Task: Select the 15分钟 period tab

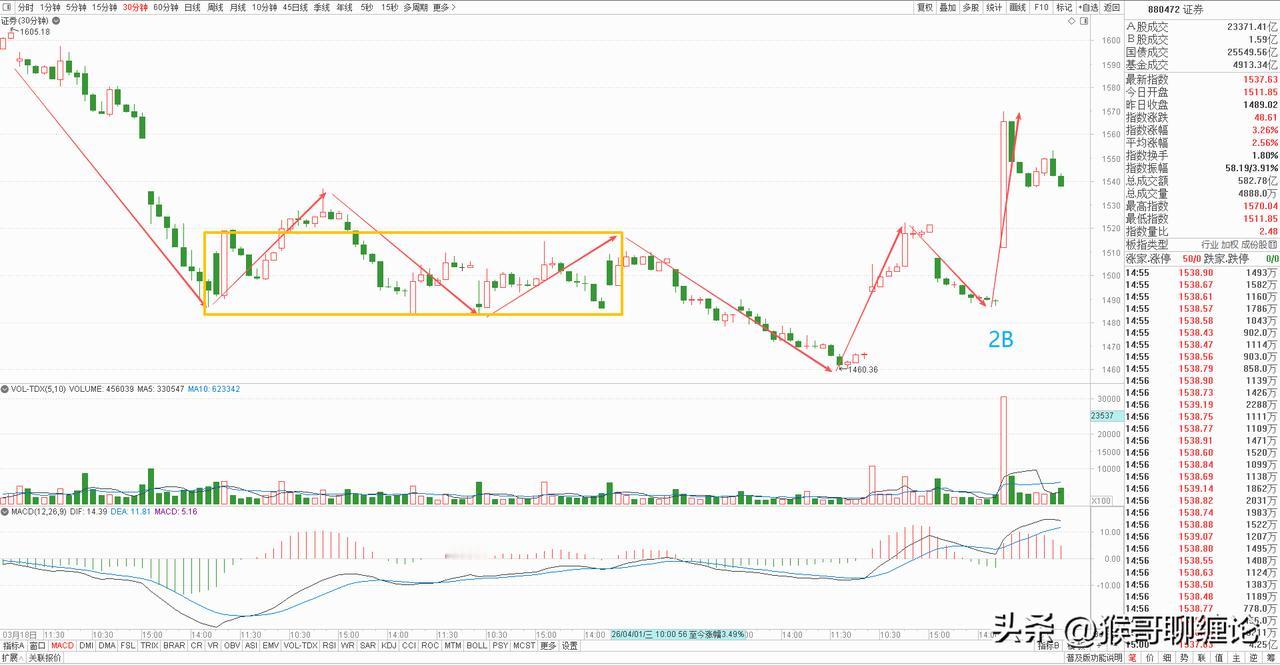Action: [104, 7]
